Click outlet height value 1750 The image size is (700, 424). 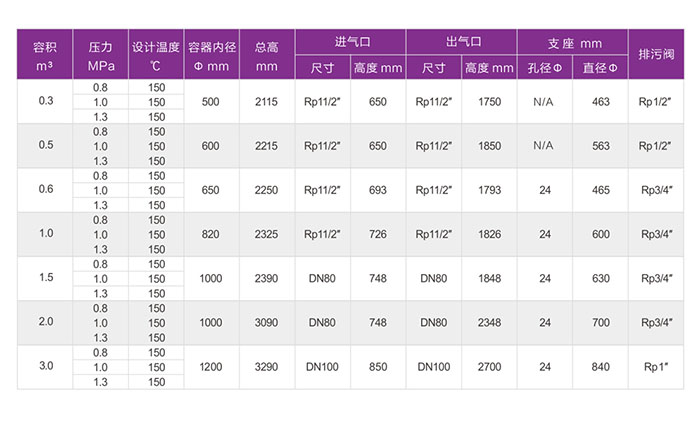pyautogui.click(x=489, y=102)
